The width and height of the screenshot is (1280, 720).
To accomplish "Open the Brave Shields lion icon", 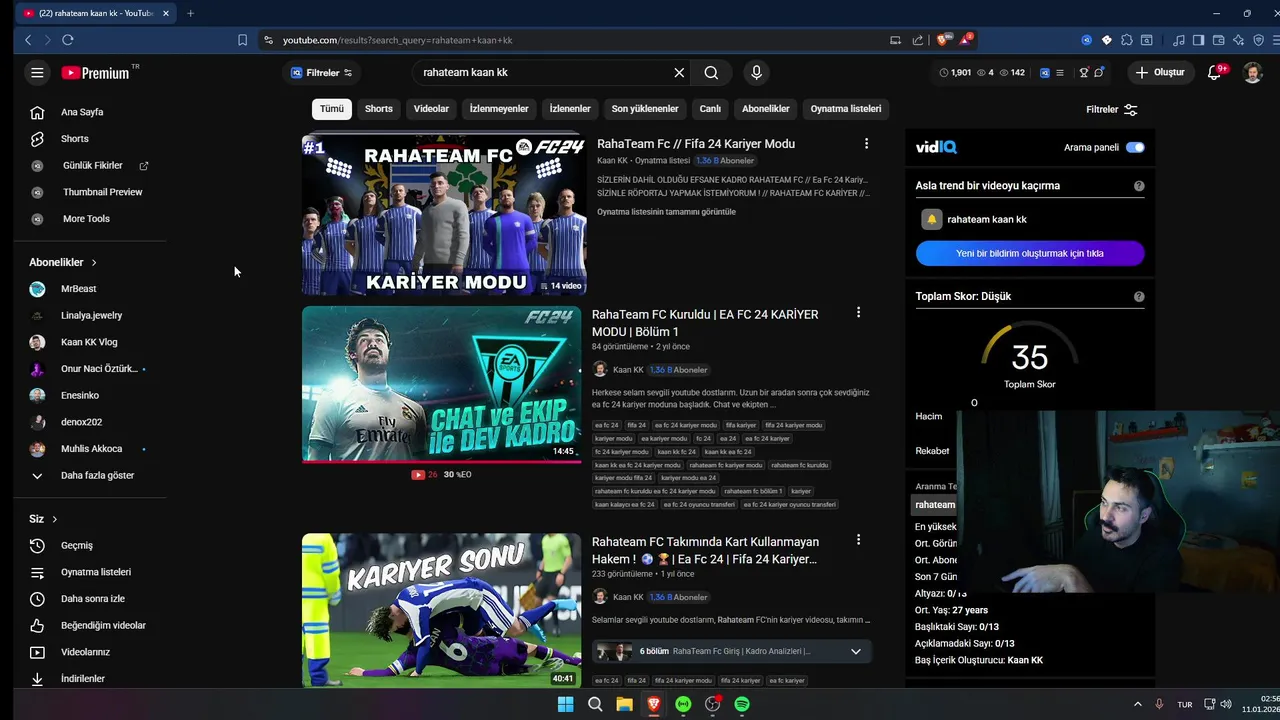I will (942, 40).
